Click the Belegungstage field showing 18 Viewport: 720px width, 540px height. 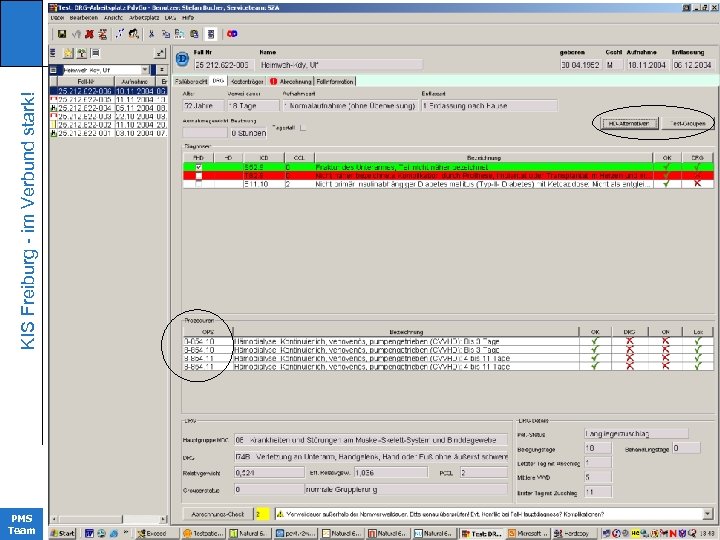pos(597,448)
